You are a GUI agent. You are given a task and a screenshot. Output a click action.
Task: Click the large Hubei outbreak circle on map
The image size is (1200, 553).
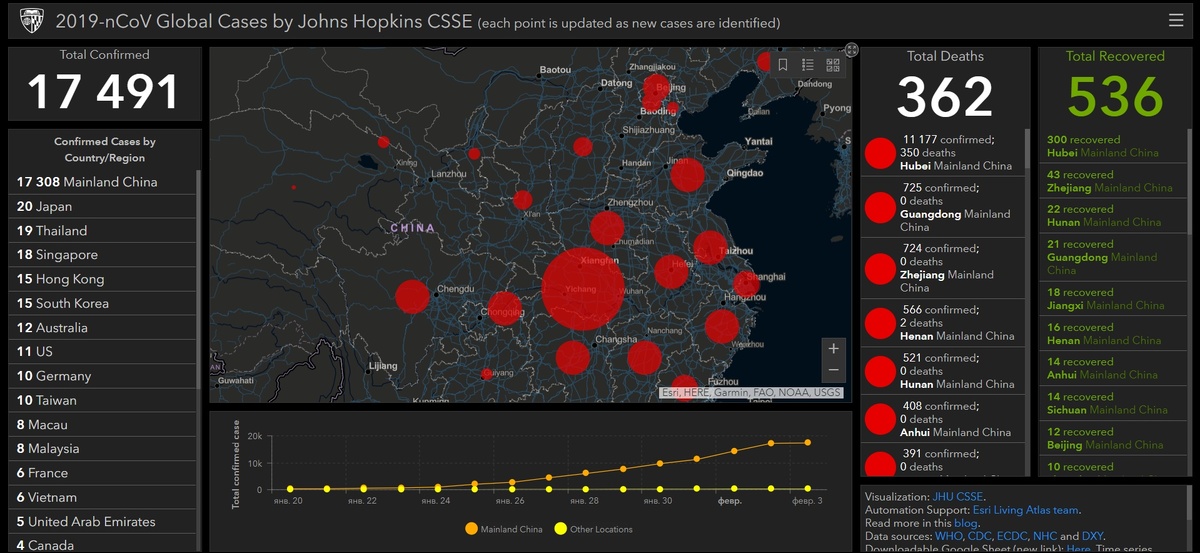583,289
